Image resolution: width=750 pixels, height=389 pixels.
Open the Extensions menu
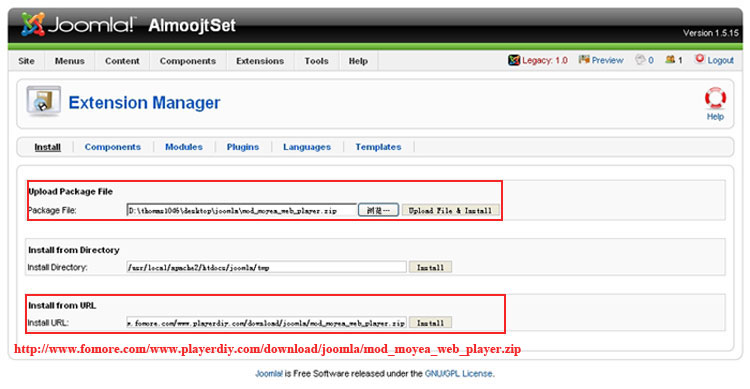tap(260, 61)
